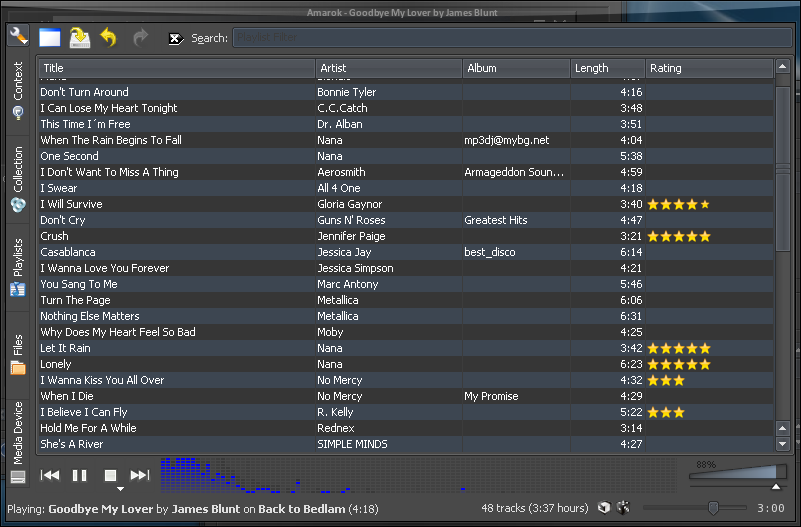
Task: Sort playlist by Length column
Action: point(608,68)
